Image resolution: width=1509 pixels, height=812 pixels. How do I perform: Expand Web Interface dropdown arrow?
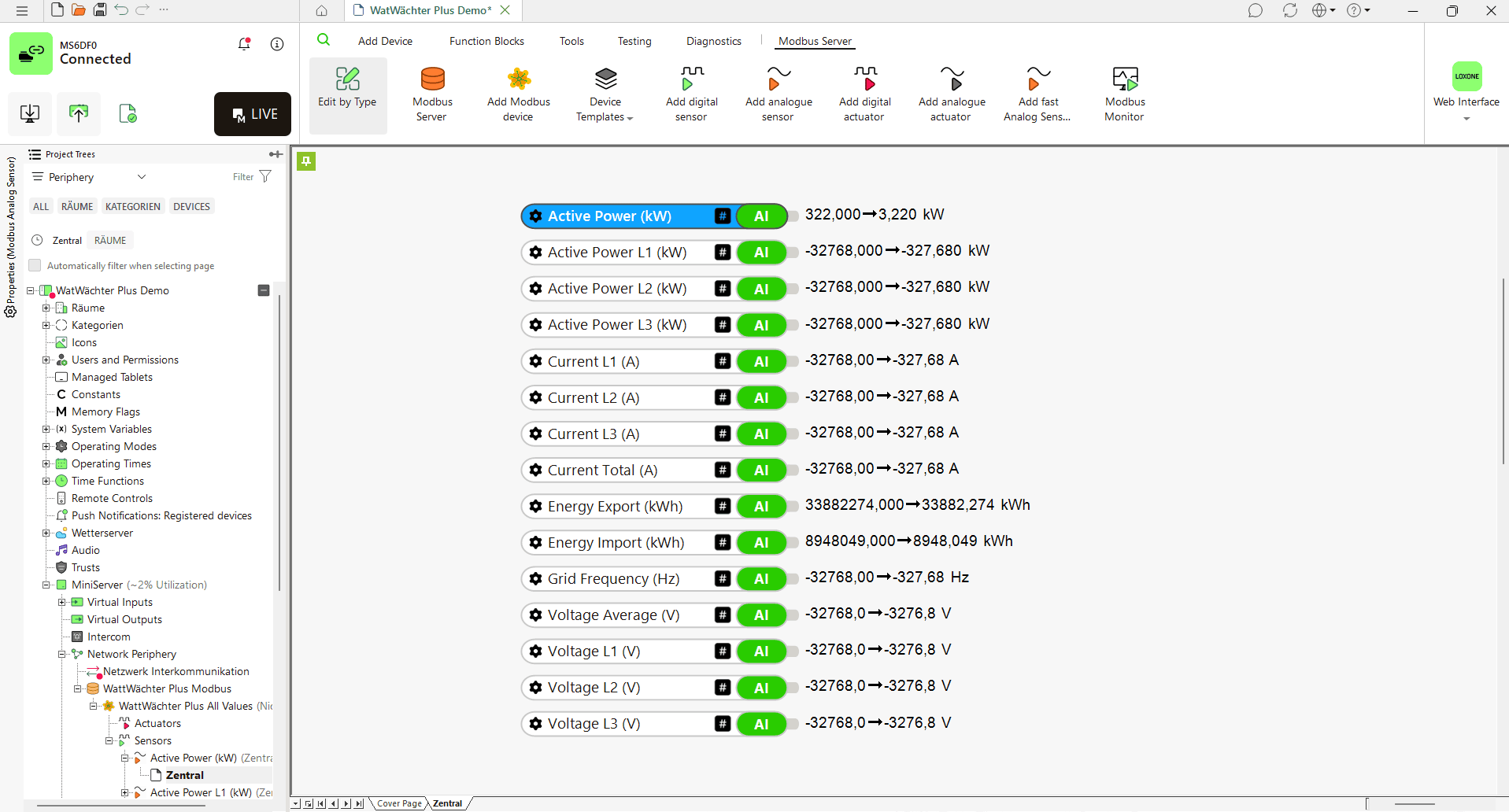pos(1466,120)
